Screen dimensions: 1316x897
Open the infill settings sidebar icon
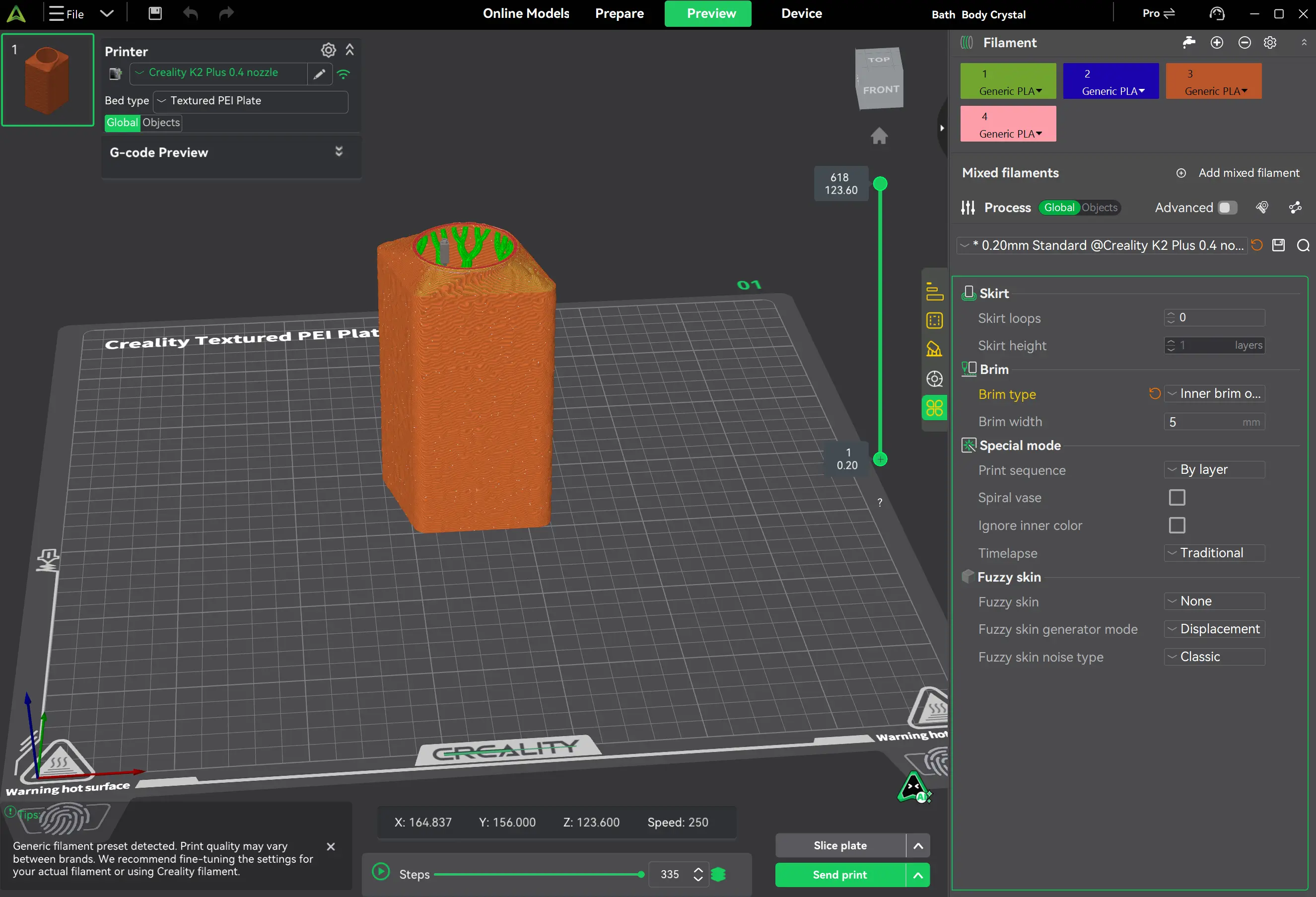point(934,321)
